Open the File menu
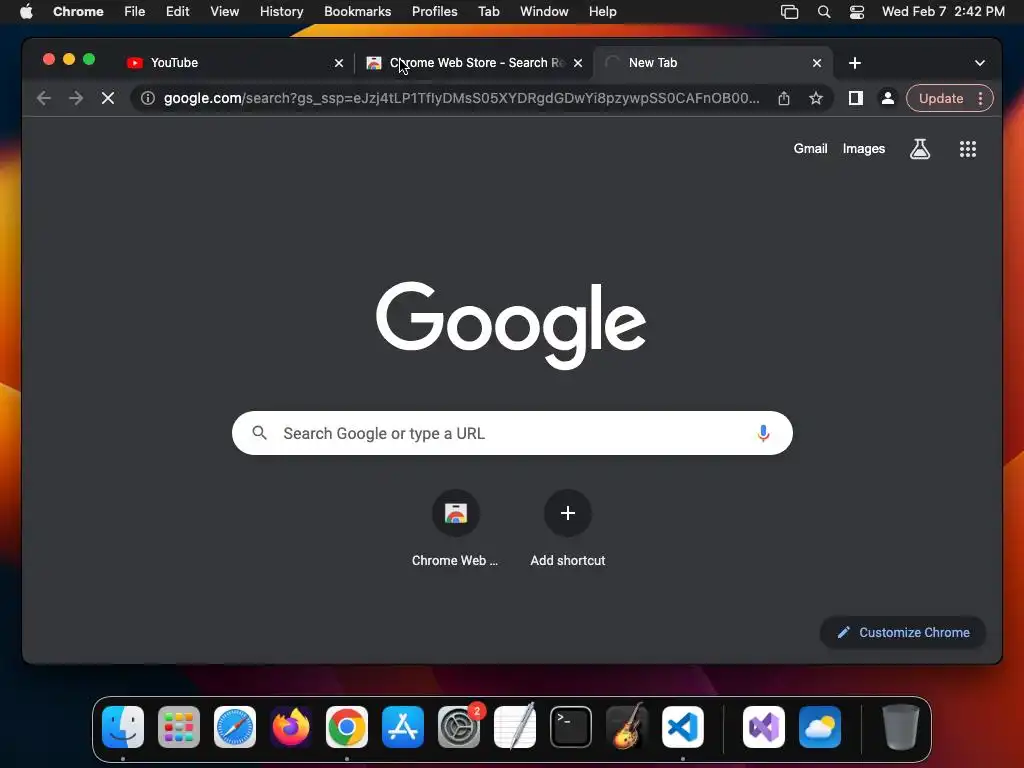This screenshot has width=1024, height=768. pyautogui.click(x=135, y=11)
